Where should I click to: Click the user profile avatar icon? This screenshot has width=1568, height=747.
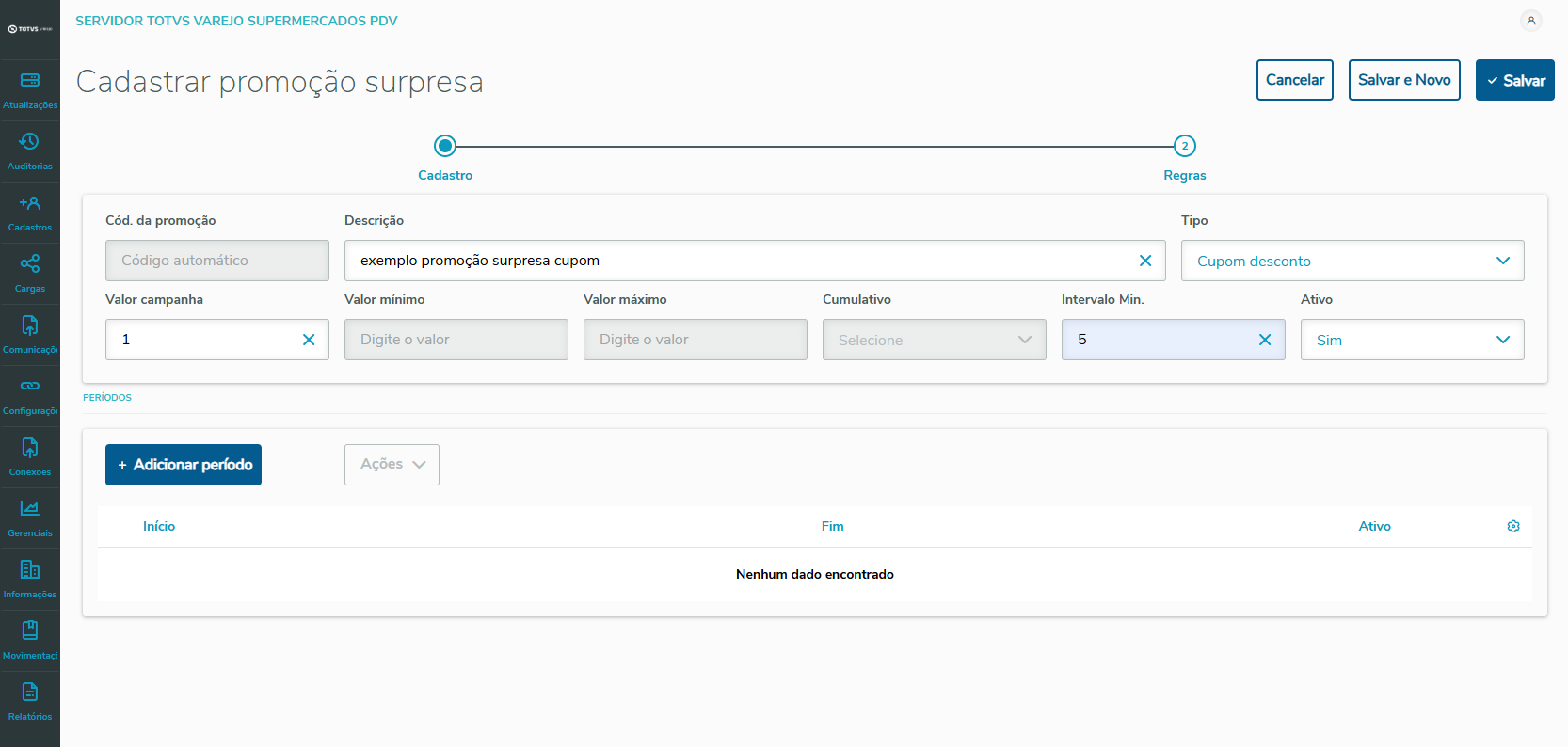point(1531,21)
